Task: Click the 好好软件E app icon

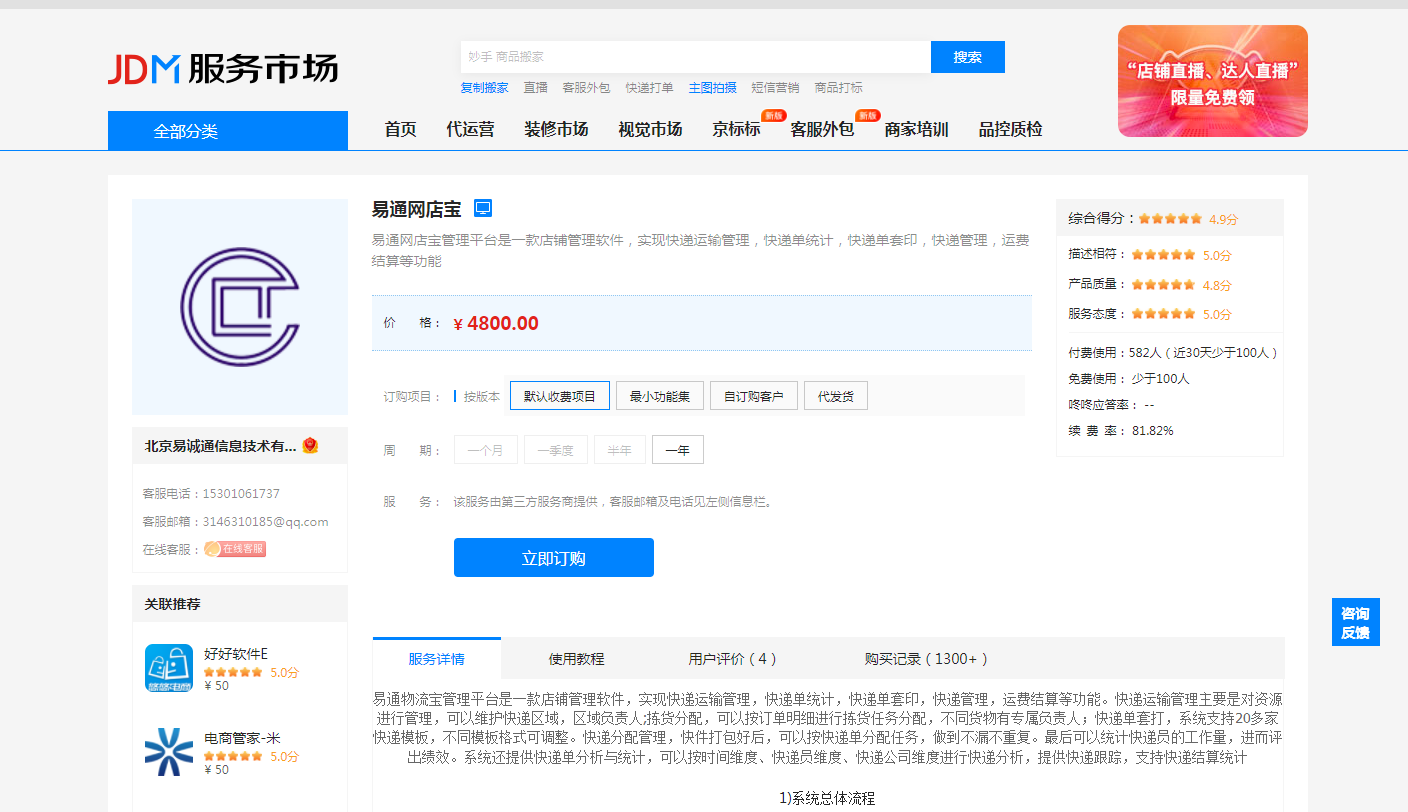Action: (x=169, y=668)
